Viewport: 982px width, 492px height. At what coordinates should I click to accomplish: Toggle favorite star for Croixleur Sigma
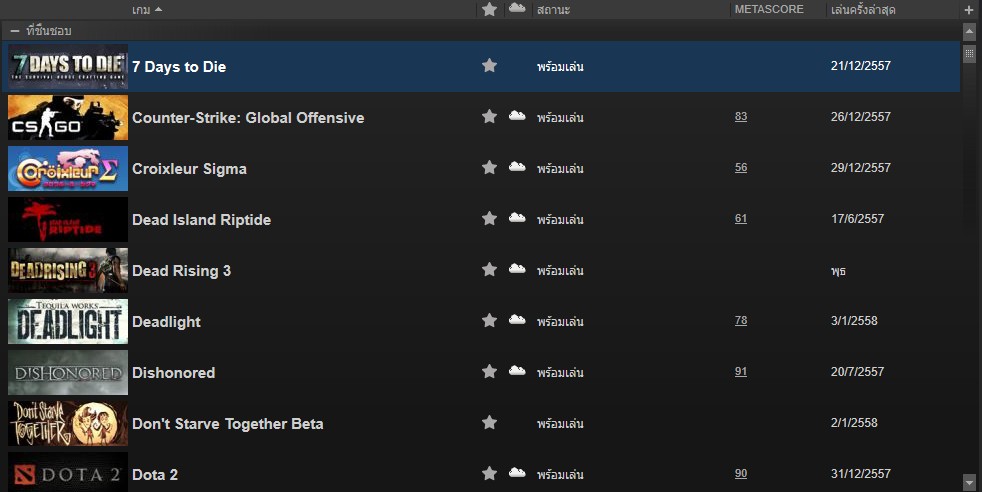coord(489,168)
